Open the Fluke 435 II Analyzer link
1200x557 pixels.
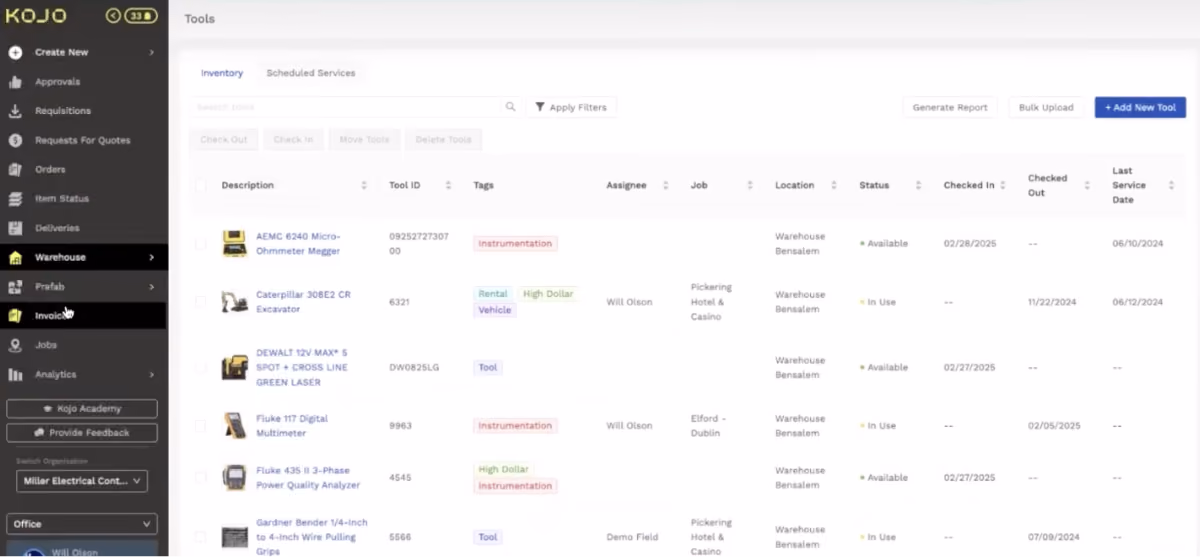(308, 477)
